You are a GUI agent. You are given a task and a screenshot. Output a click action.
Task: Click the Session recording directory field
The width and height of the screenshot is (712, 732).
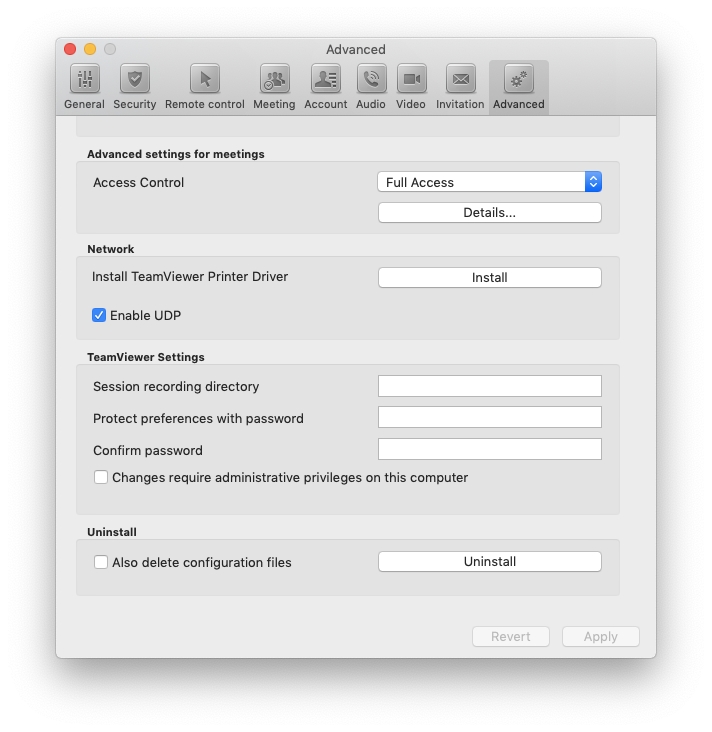tap(489, 386)
